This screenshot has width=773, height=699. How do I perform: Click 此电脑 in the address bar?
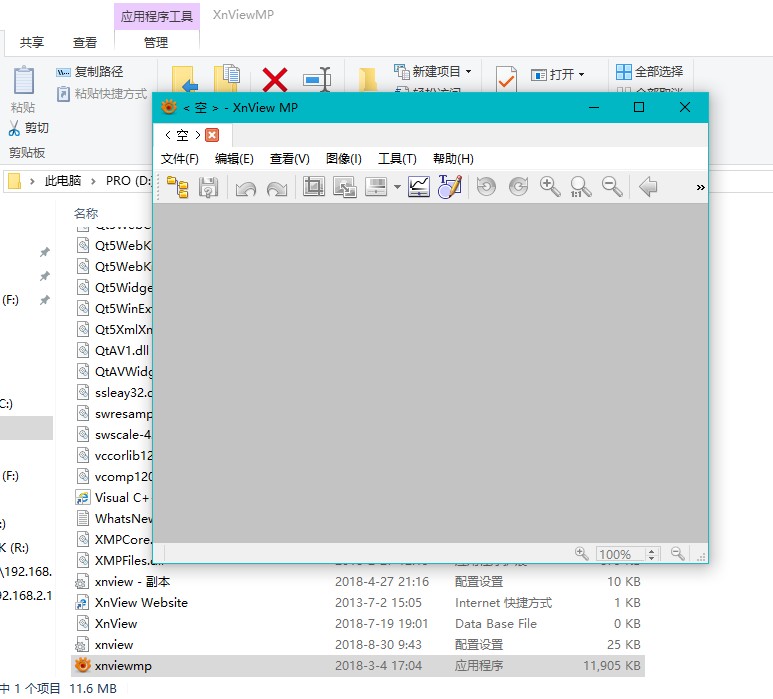[x=63, y=181]
